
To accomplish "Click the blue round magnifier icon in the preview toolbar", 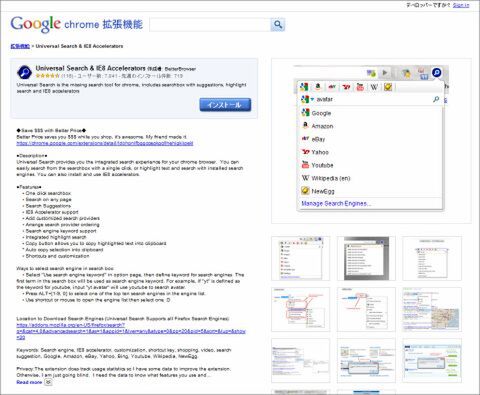I will 436,72.
